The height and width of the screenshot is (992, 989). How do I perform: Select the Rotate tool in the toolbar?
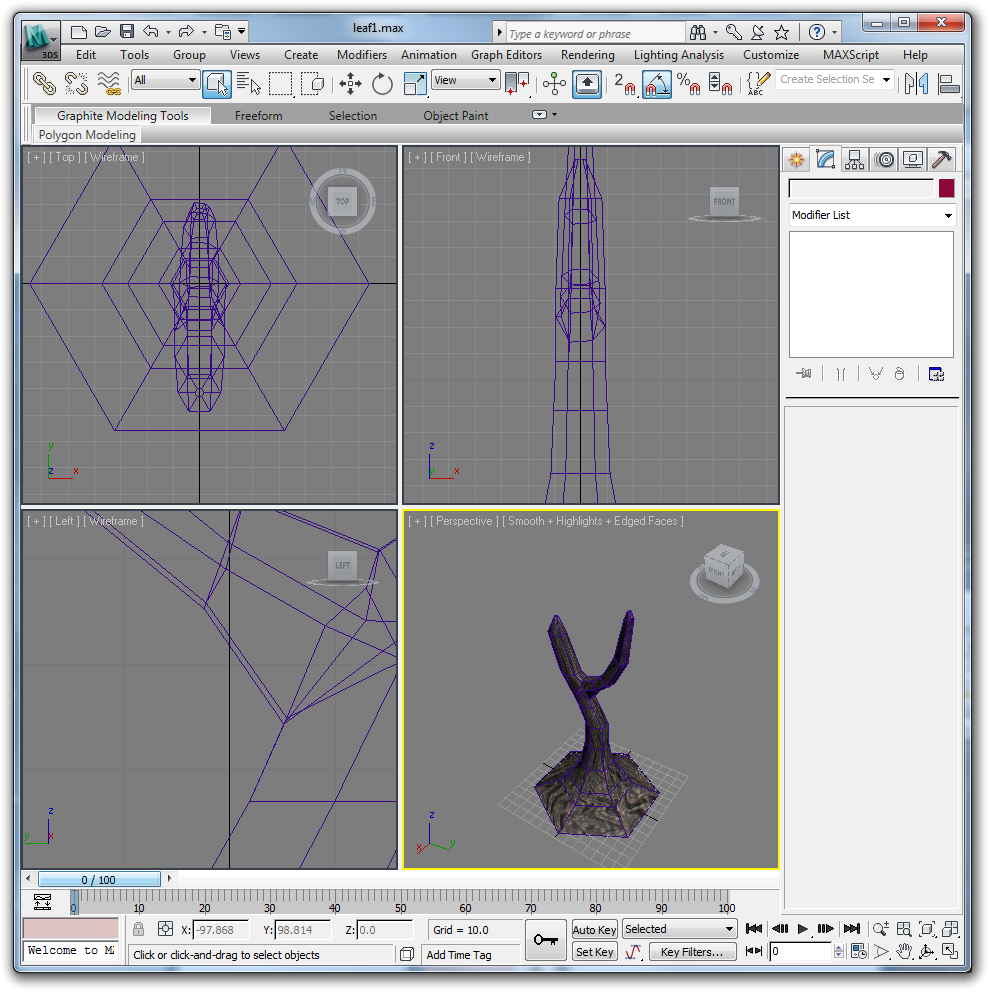[x=382, y=84]
